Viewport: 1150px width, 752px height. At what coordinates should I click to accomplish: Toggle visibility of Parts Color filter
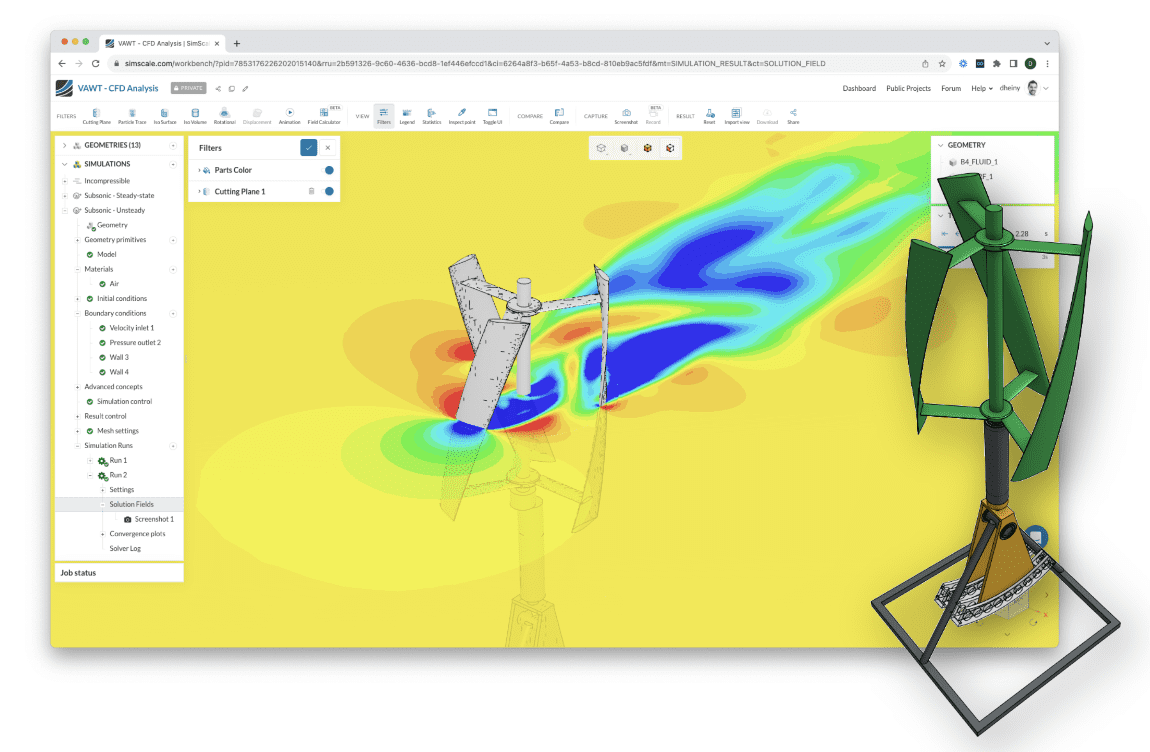click(329, 170)
